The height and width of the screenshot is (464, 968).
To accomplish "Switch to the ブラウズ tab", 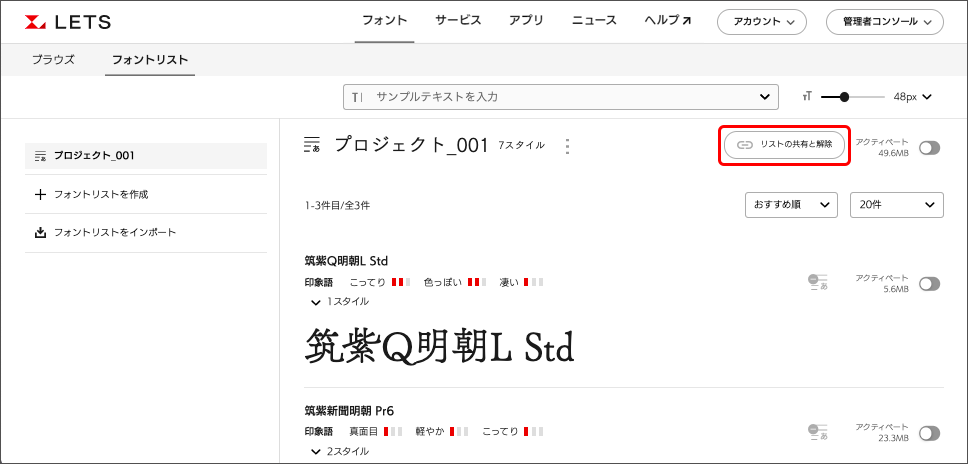I will (x=53, y=60).
